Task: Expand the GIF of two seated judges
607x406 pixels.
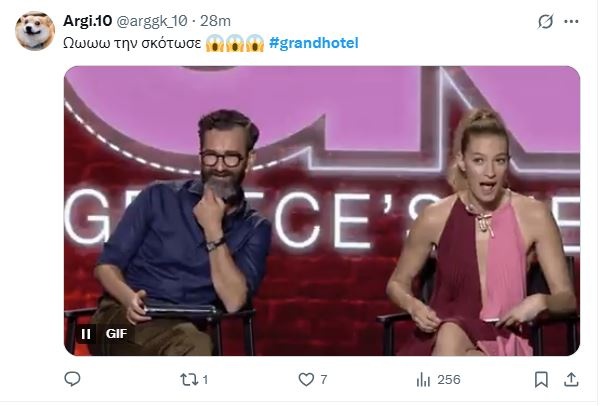Action: (x=322, y=210)
